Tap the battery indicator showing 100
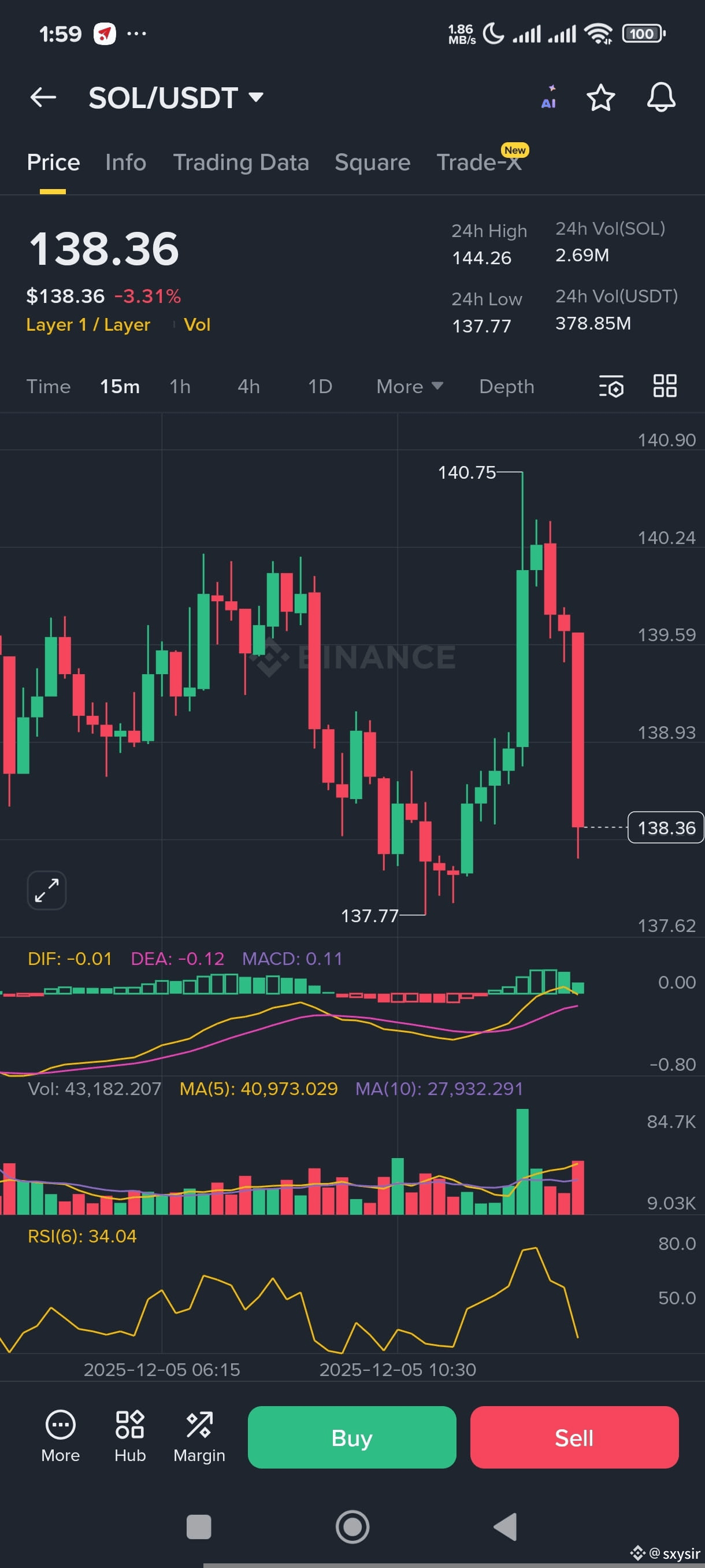Screen dimensions: 705x1568 point(644,34)
